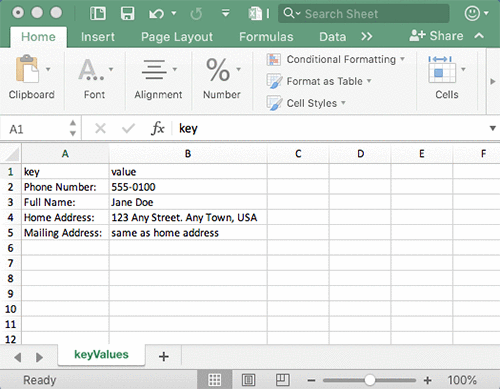The height and width of the screenshot is (389, 500).
Task: Click the Excel workbook file icon
Action: click(x=255, y=14)
